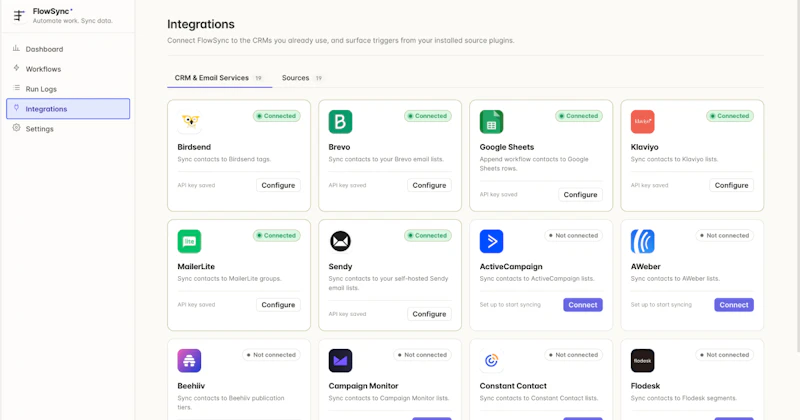The image size is (800, 420).
Task: Click the Settings gear icon in sidebar
Action: coord(16,128)
